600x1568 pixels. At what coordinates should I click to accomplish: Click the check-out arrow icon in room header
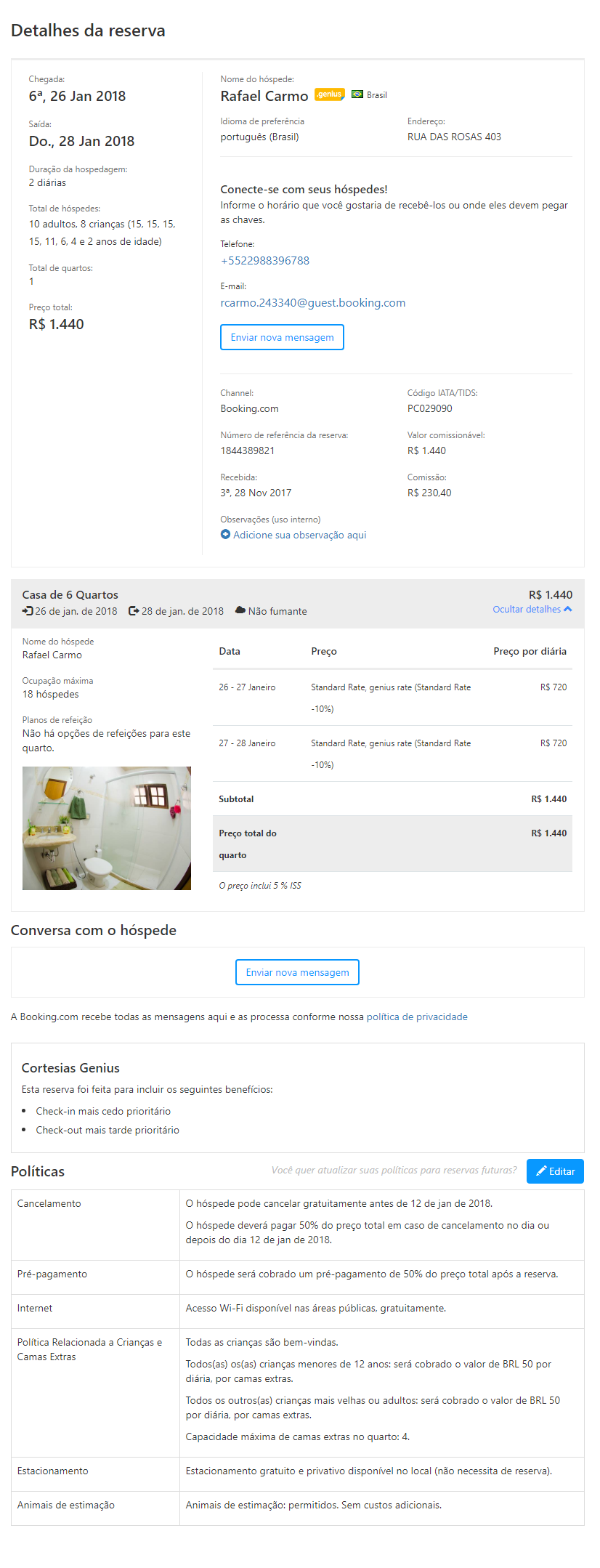click(134, 611)
